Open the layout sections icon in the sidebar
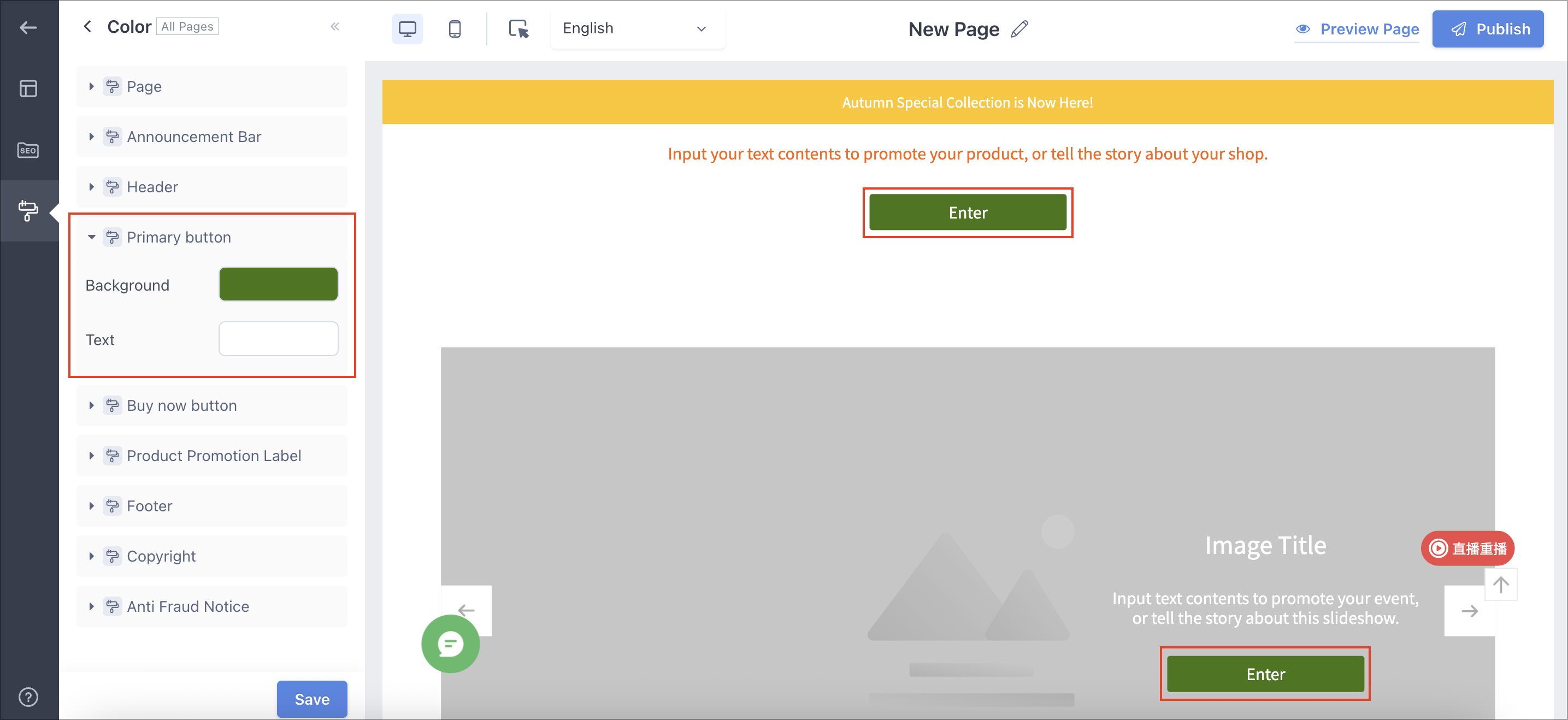 28,89
